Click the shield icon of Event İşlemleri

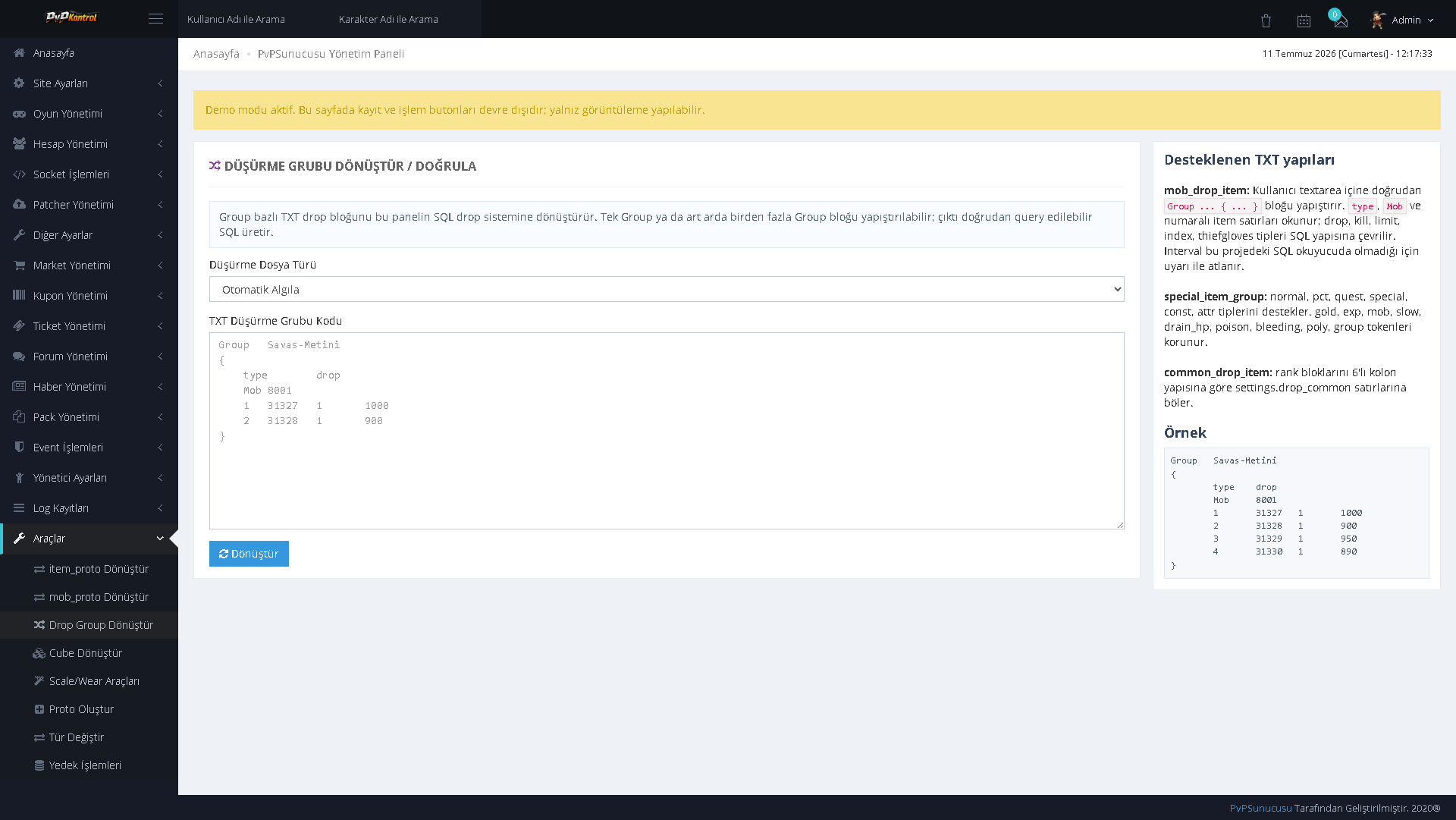[x=20, y=448]
